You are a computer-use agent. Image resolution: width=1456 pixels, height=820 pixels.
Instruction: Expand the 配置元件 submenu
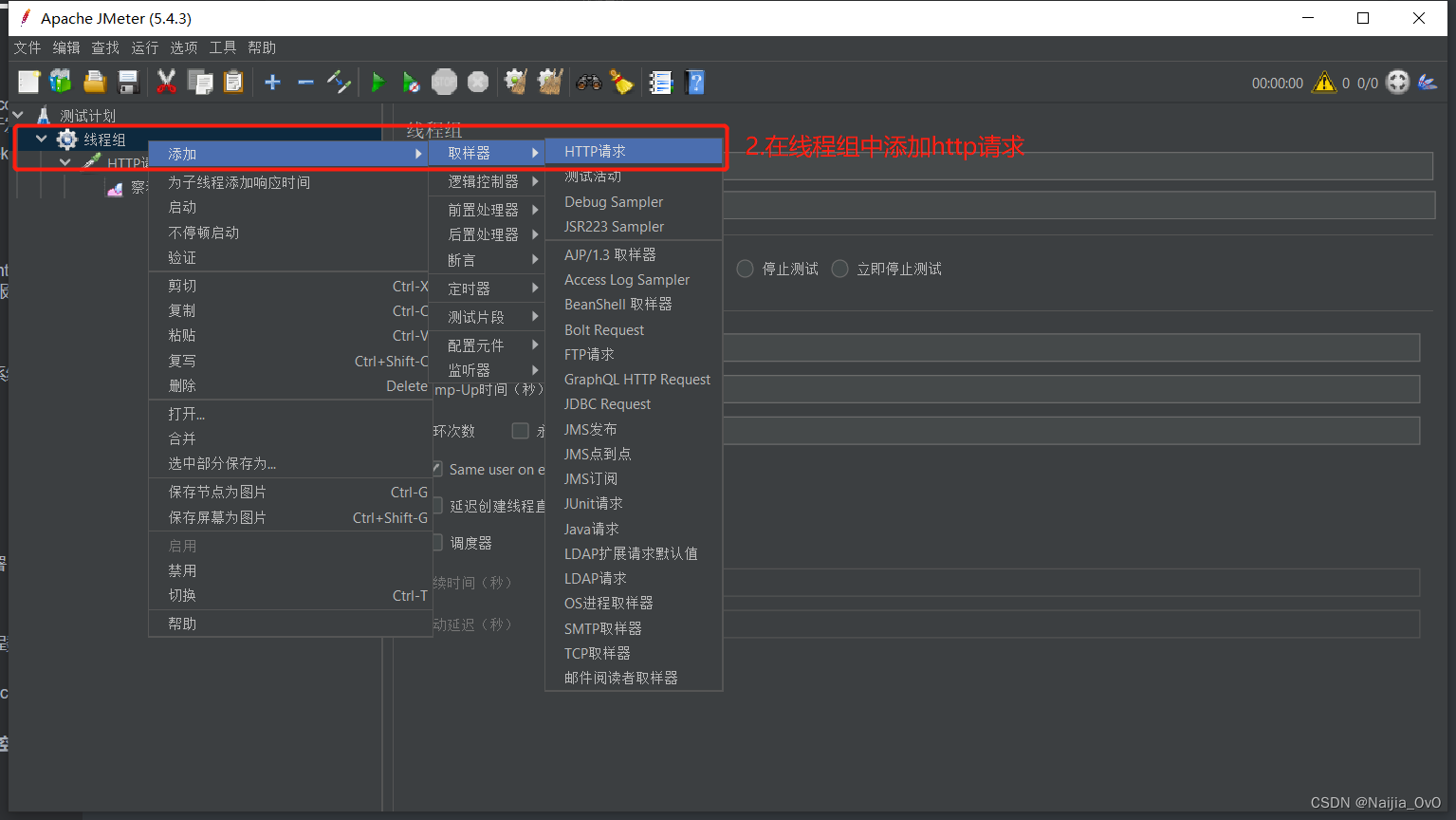click(x=488, y=345)
